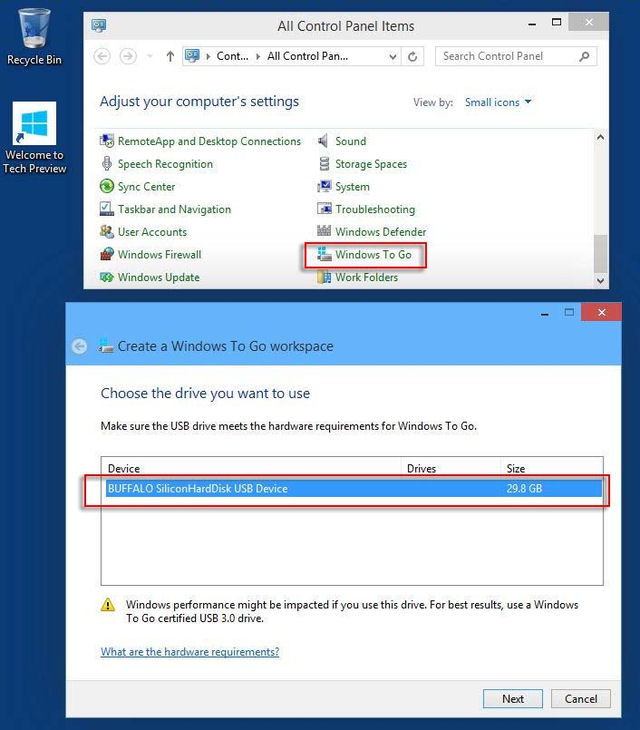Click the System computer icon
The height and width of the screenshot is (730, 640).
(324, 186)
